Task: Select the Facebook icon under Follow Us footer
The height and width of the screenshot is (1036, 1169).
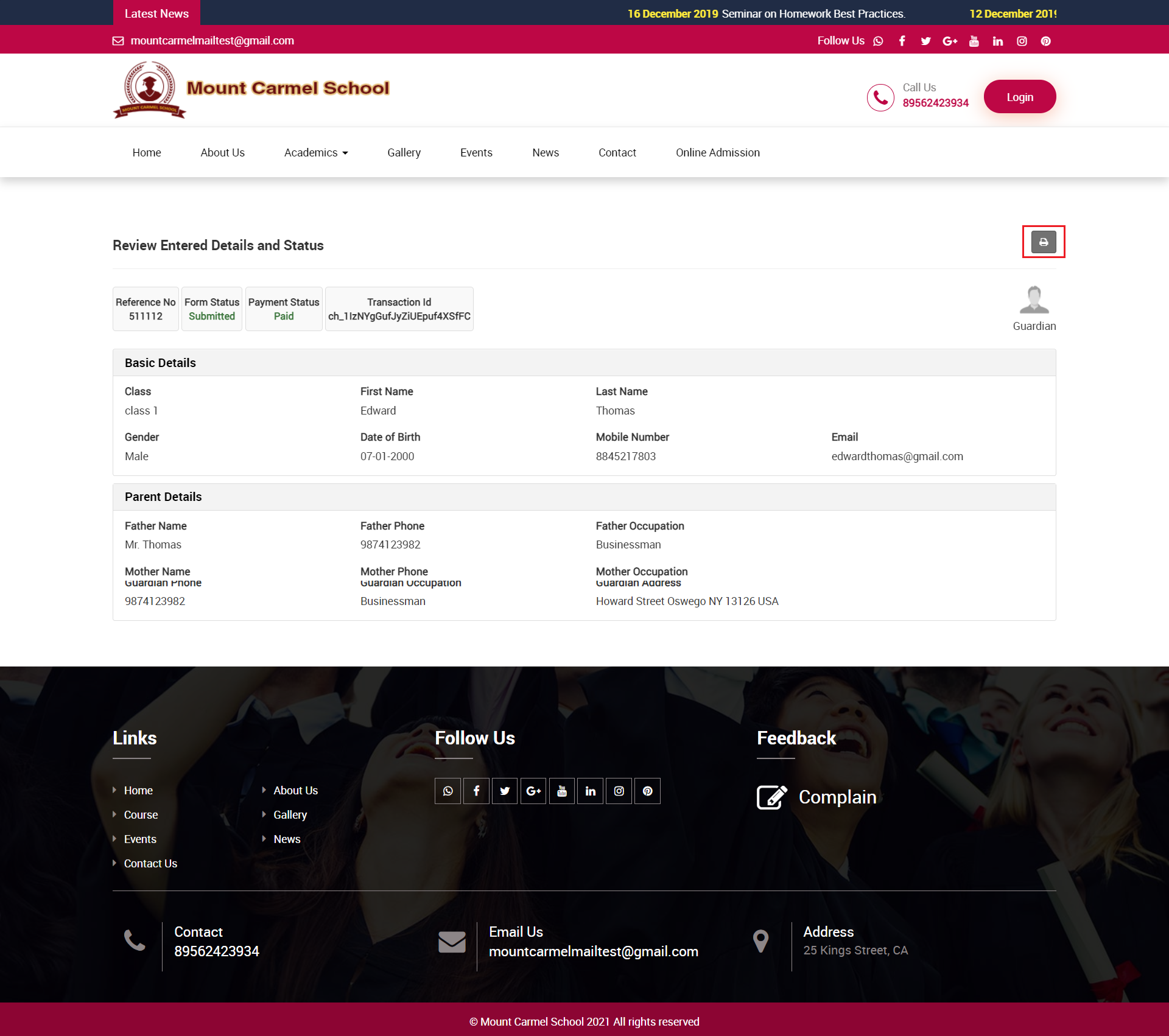Action: click(476, 791)
